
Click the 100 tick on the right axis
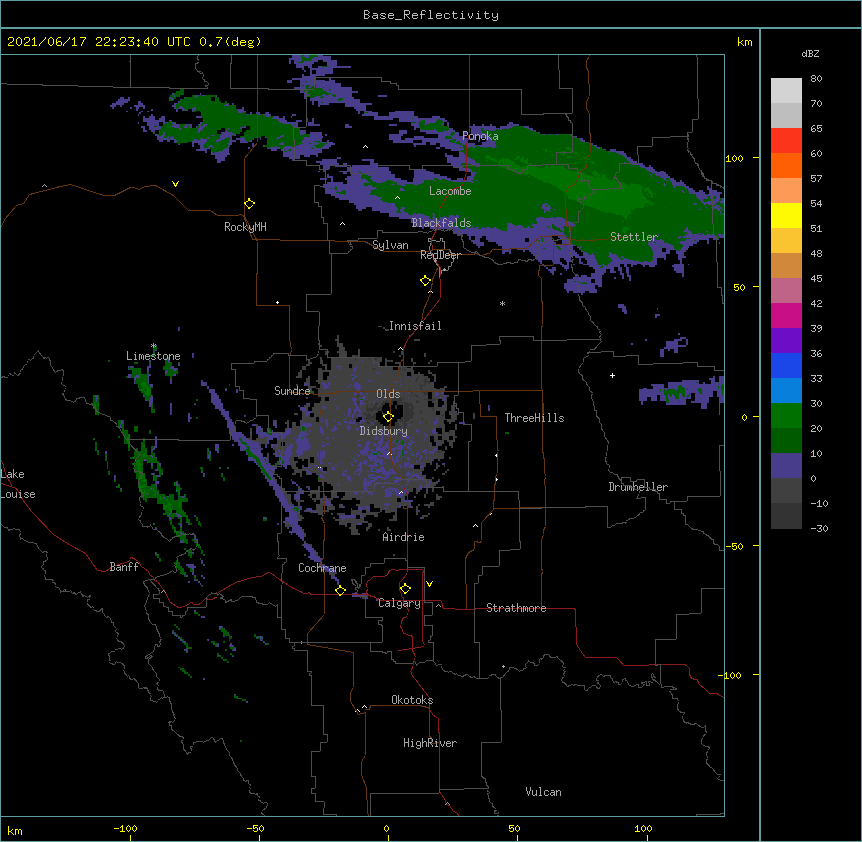[x=734, y=158]
